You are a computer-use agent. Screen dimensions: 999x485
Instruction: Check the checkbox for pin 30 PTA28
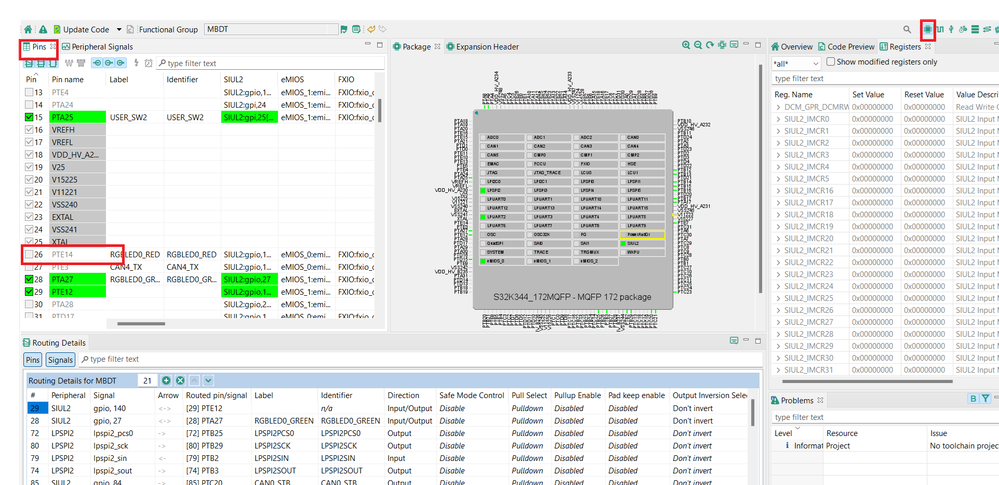29,304
